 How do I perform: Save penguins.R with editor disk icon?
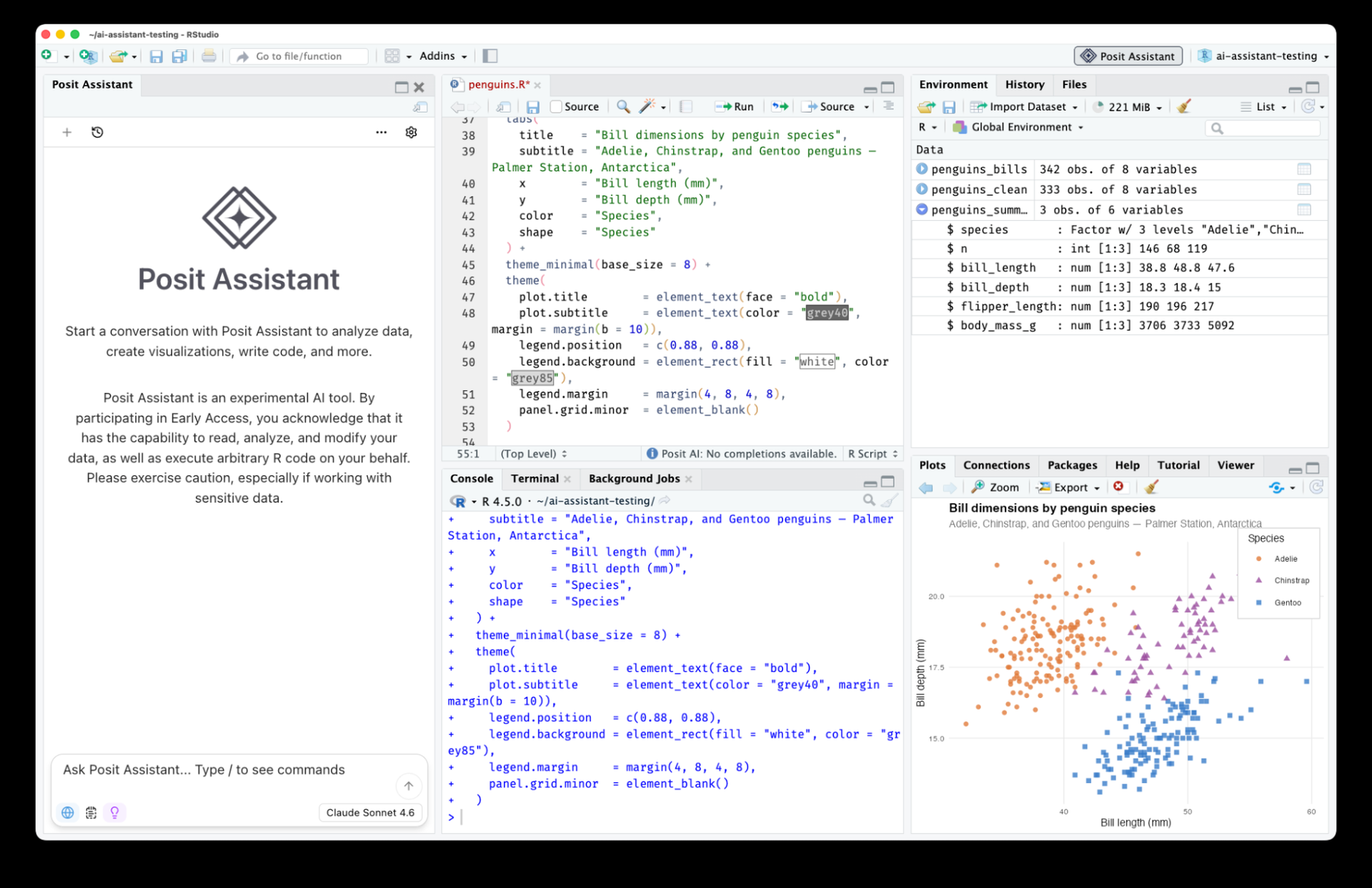(532, 106)
